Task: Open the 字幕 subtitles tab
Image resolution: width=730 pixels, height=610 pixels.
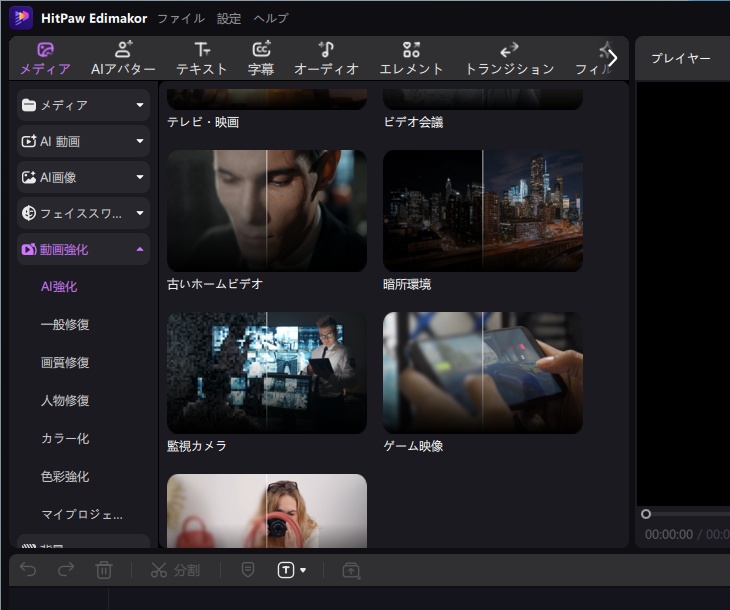Action: [261, 59]
